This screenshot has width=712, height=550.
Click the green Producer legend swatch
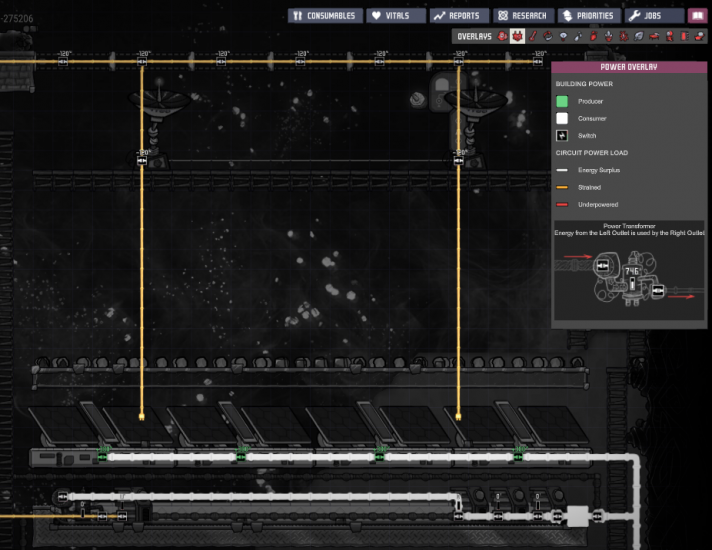coord(562,101)
